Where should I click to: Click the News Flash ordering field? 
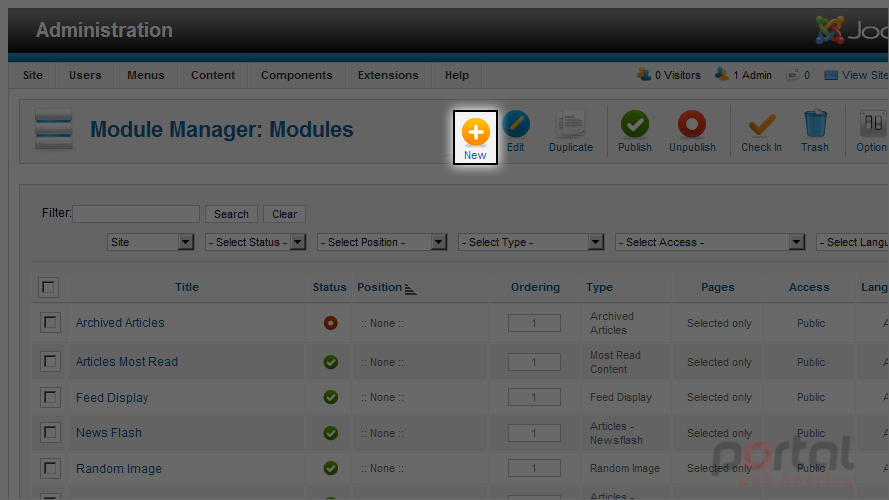point(534,433)
